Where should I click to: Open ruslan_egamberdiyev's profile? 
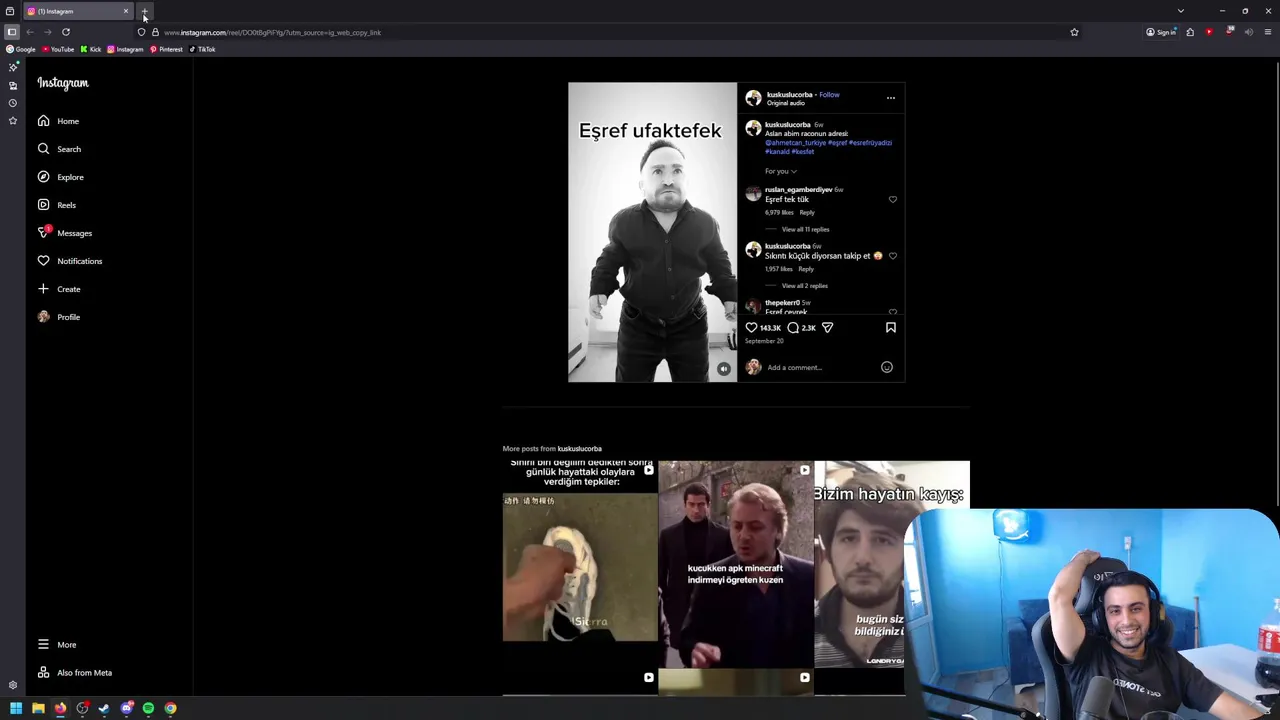(x=798, y=190)
